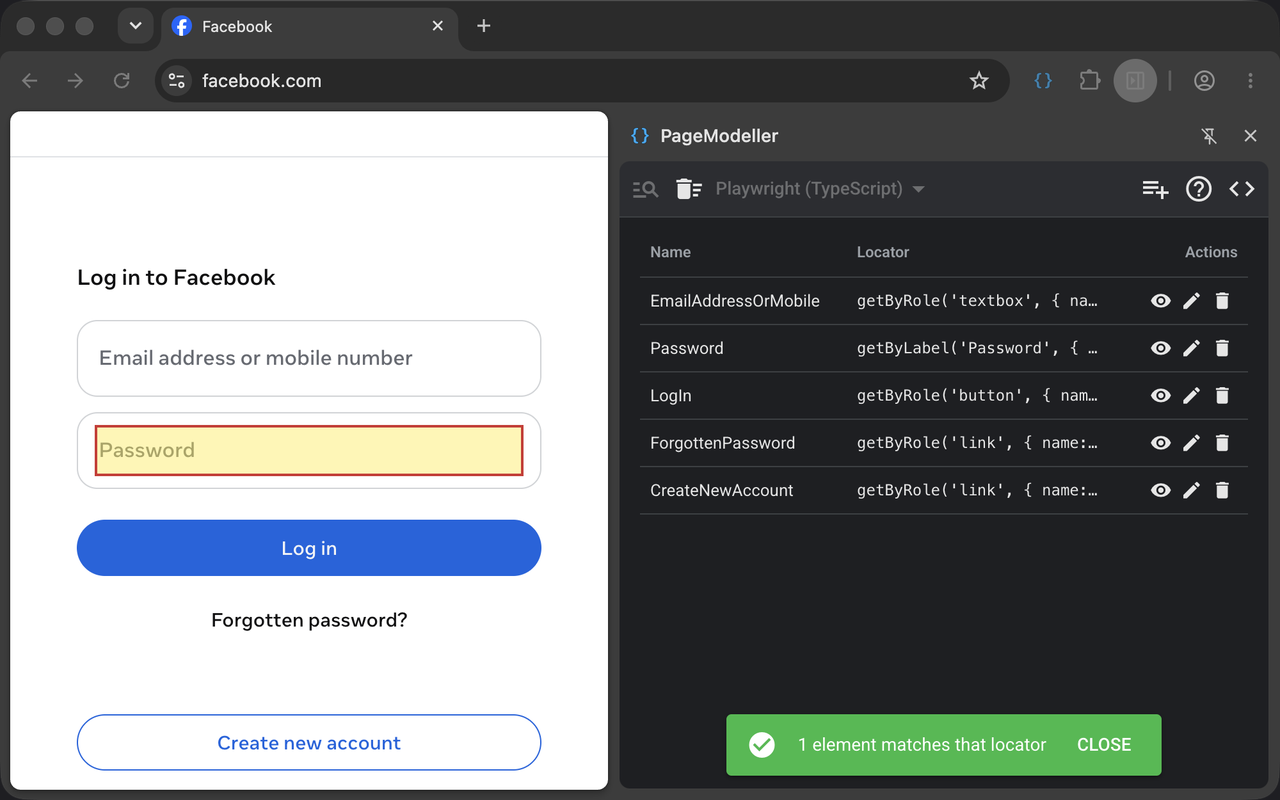Open PageModeller help icon
The height and width of the screenshot is (800, 1280).
pyautogui.click(x=1198, y=189)
